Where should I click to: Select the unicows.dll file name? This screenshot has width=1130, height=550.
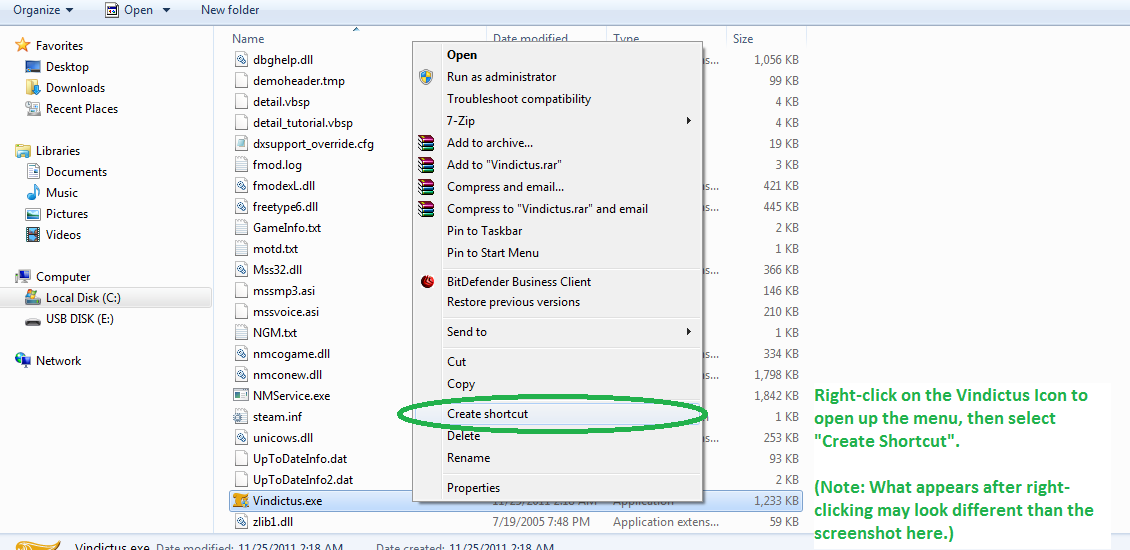point(283,438)
